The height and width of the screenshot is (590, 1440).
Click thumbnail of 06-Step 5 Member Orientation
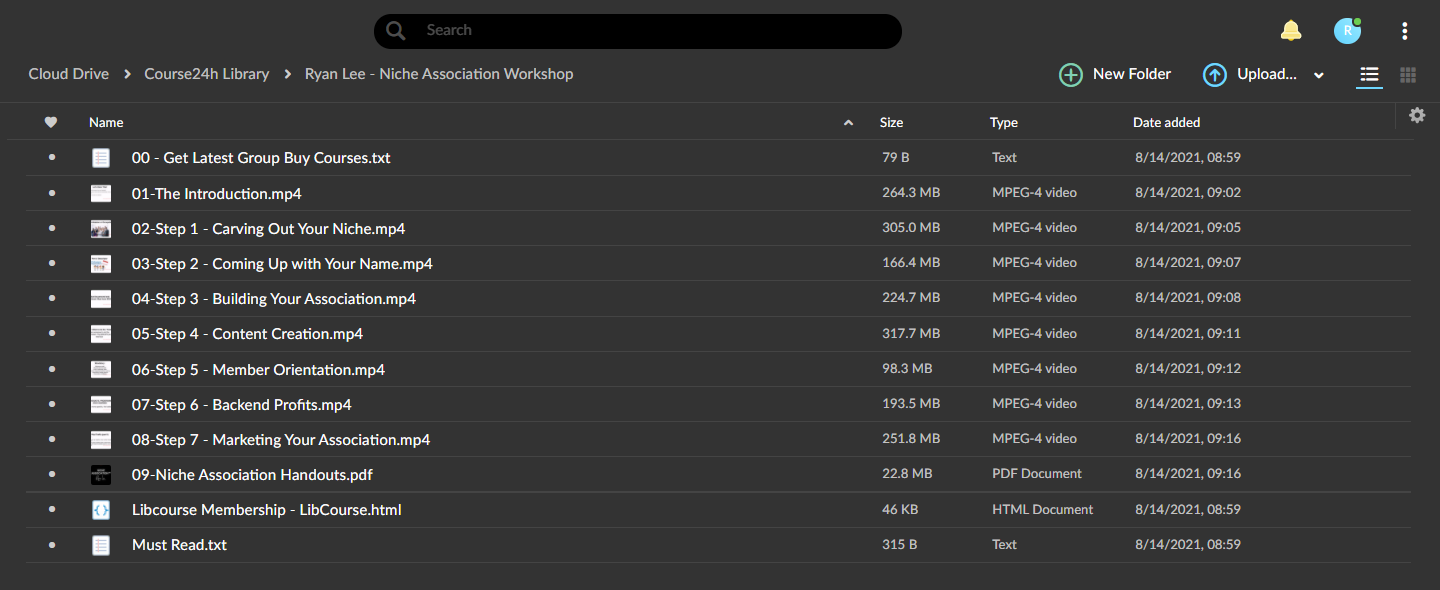coord(101,369)
